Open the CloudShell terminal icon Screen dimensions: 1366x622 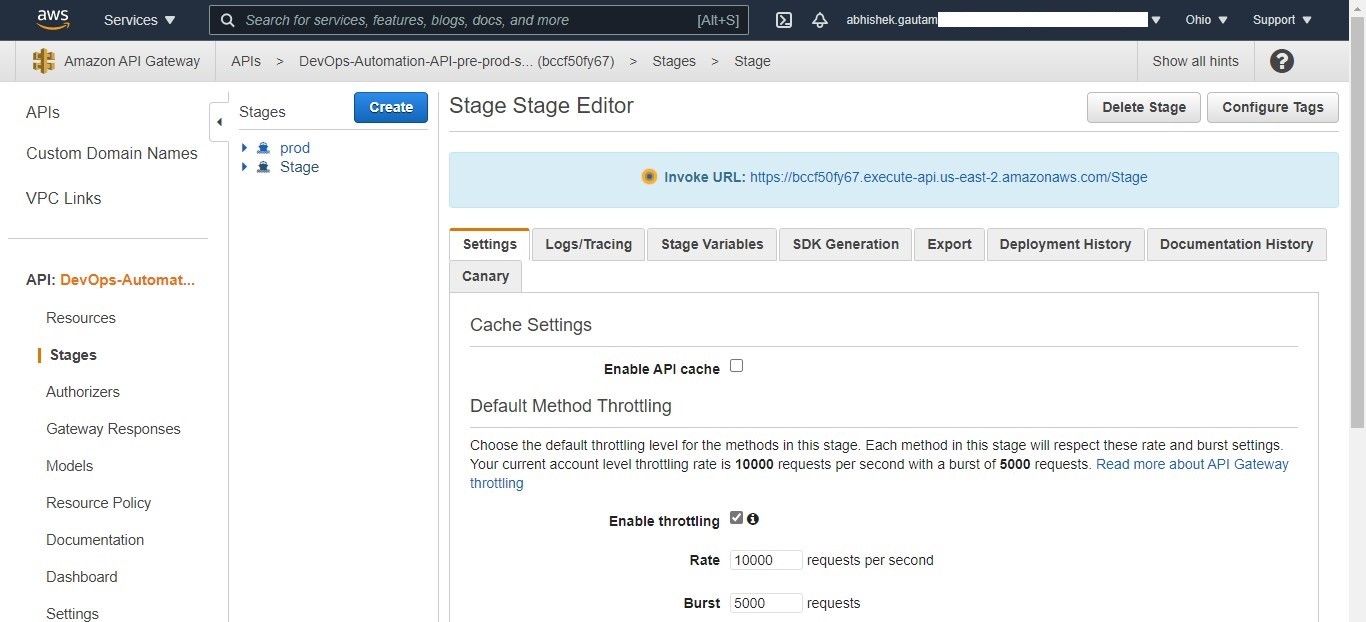pyautogui.click(x=784, y=20)
